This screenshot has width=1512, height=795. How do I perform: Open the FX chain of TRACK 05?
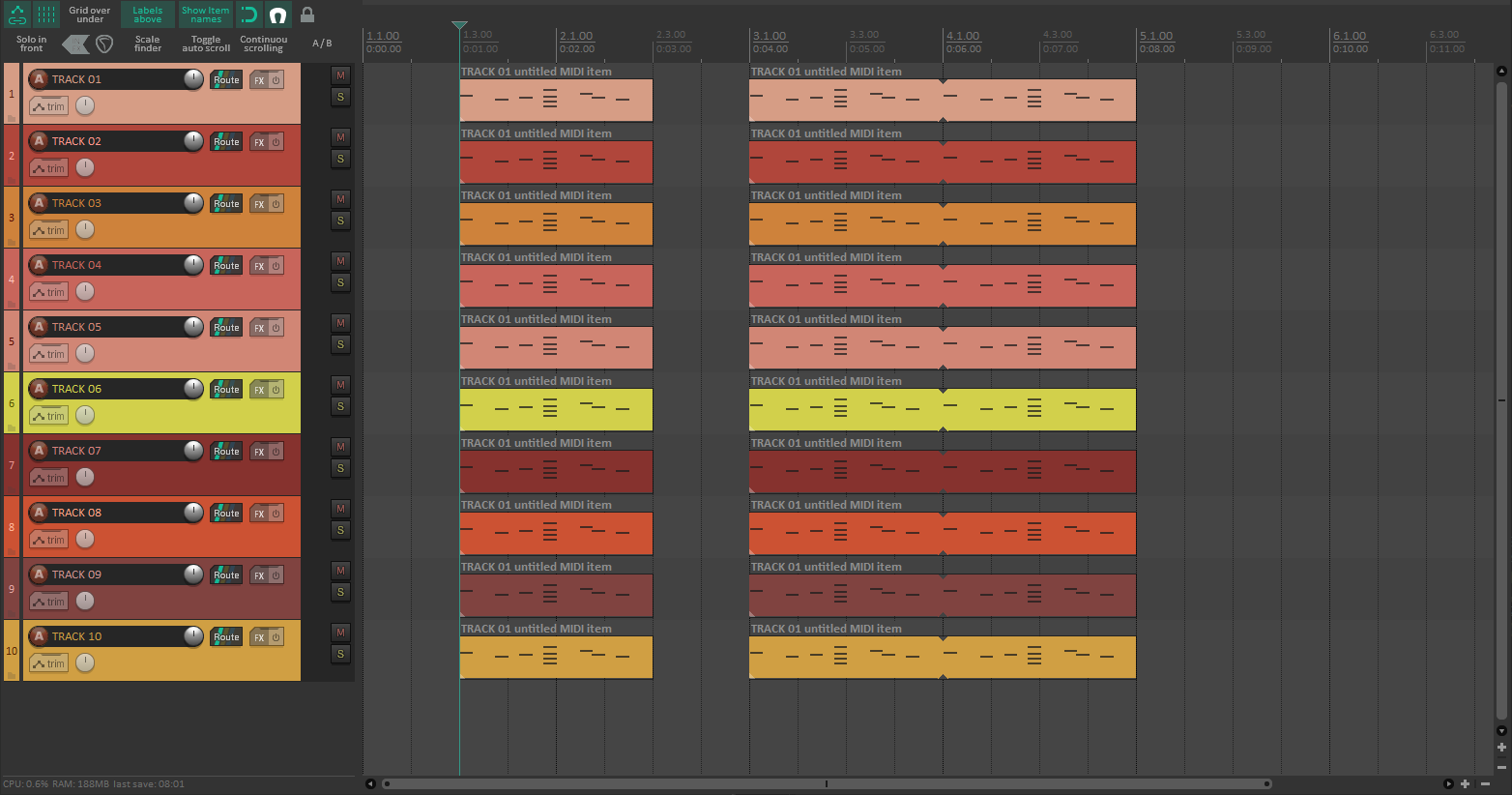[x=259, y=328]
